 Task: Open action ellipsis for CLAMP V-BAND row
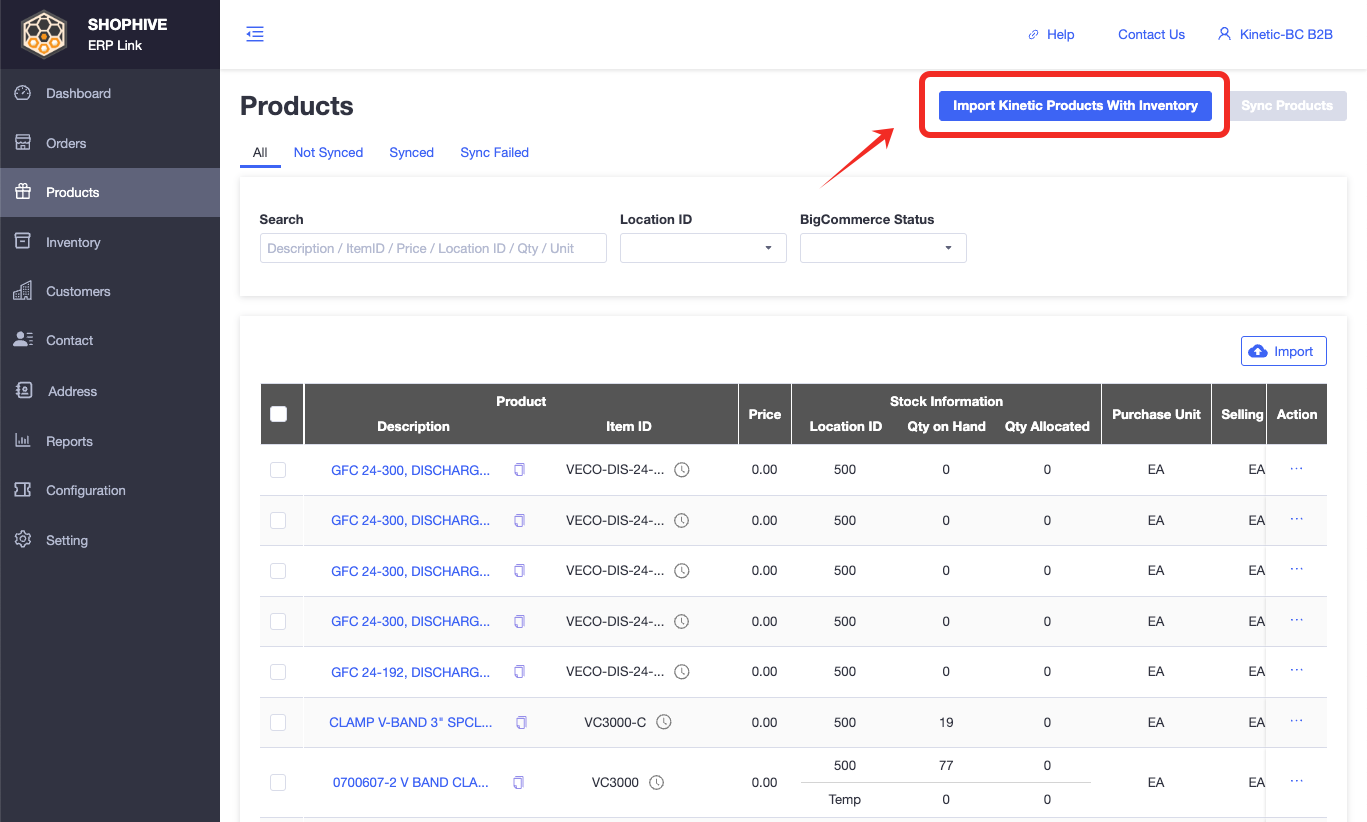(x=1297, y=720)
